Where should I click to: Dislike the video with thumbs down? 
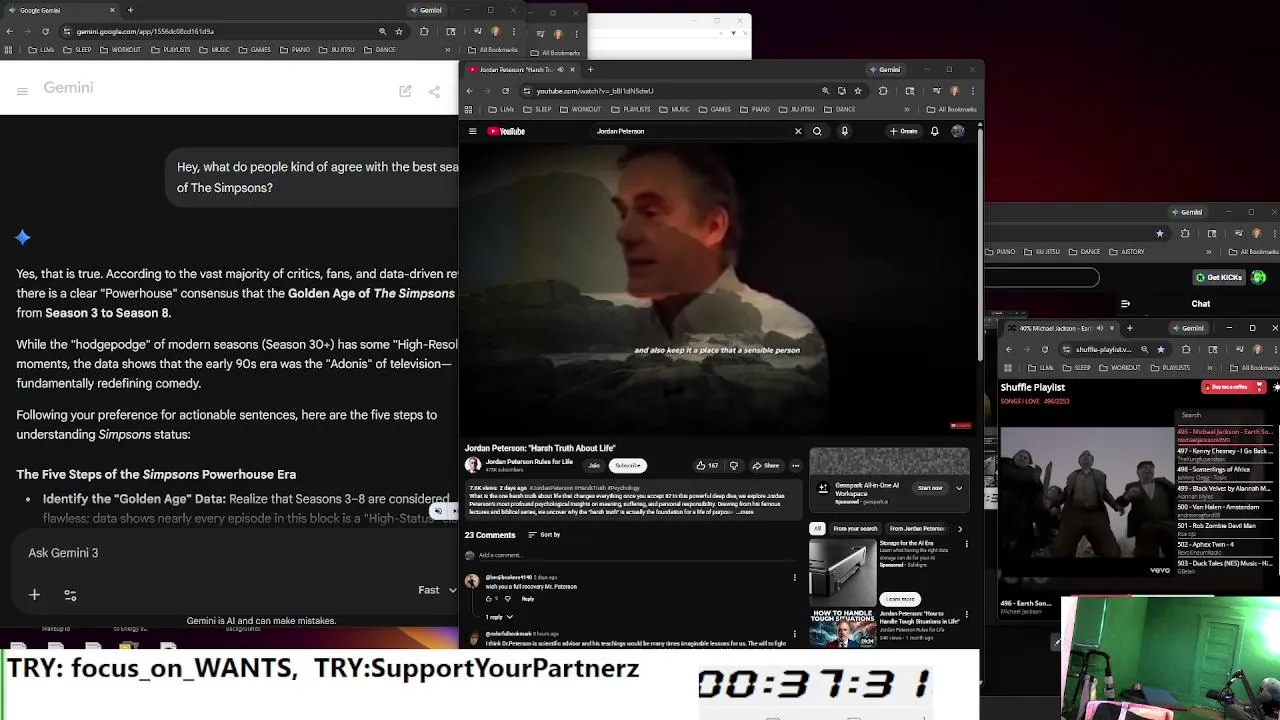coord(733,465)
